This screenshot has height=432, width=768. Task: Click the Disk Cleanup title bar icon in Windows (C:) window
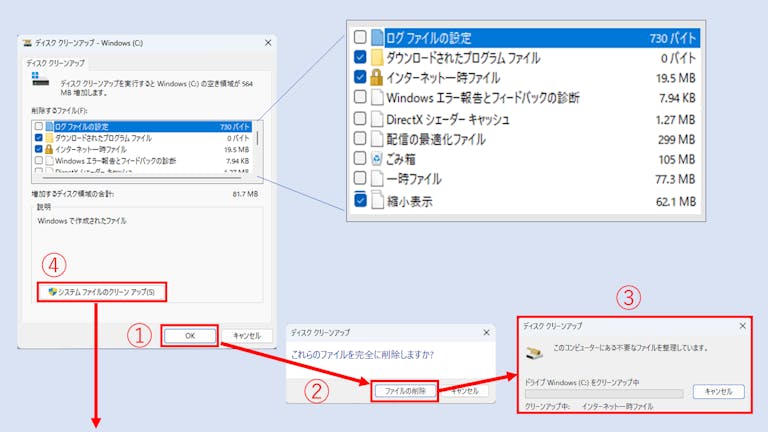tap(27, 43)
